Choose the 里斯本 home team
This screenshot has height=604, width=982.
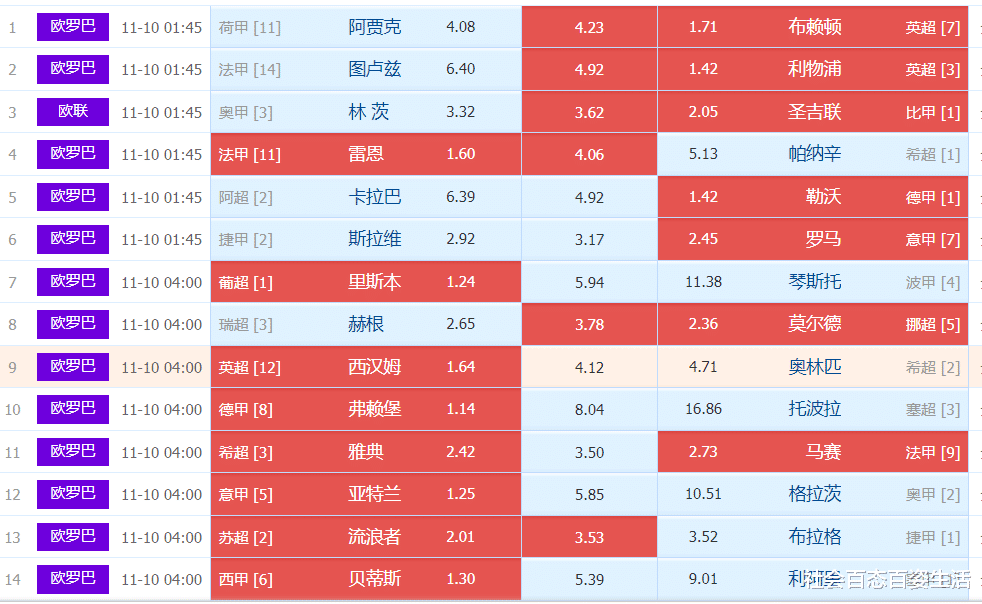point(374,282)
